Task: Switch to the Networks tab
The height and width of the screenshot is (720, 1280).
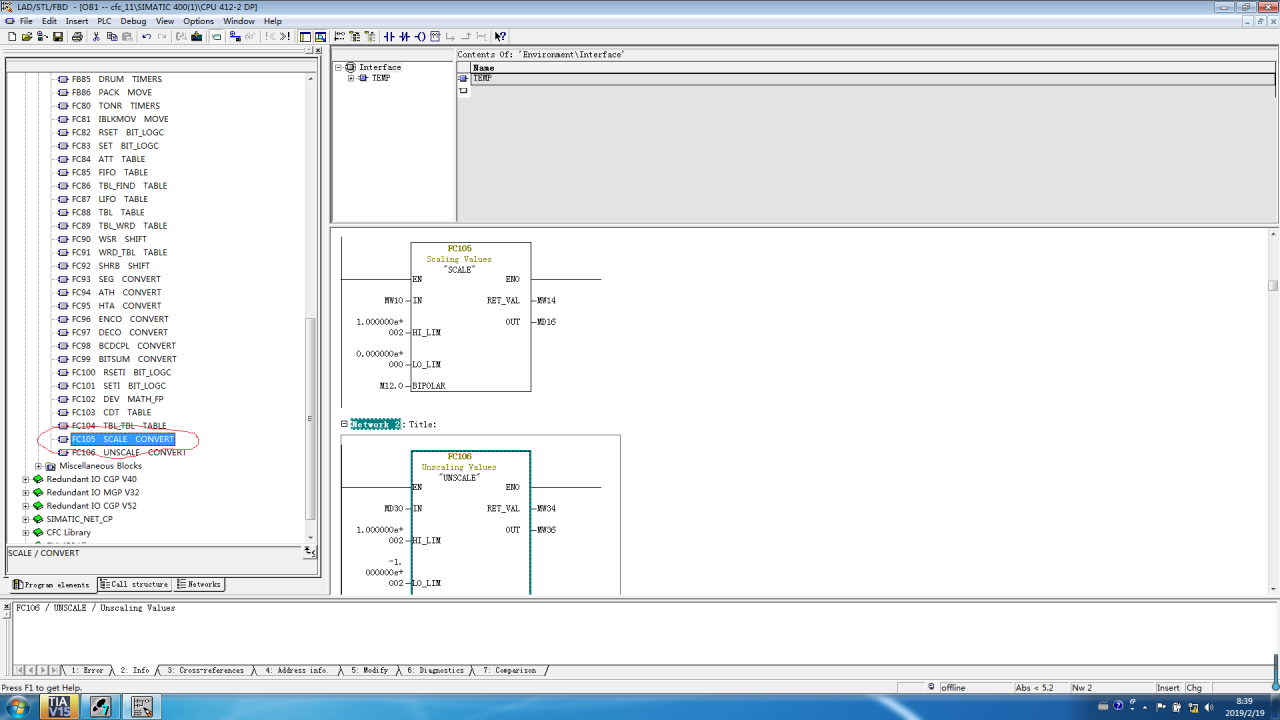Action: pos(199,584)
